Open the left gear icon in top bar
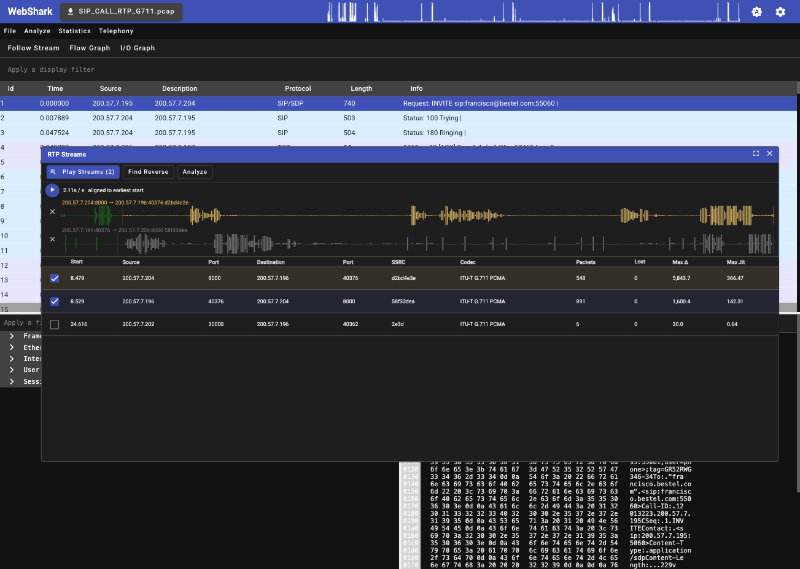The width and height of the screenshot is (800, 569). 757,12
